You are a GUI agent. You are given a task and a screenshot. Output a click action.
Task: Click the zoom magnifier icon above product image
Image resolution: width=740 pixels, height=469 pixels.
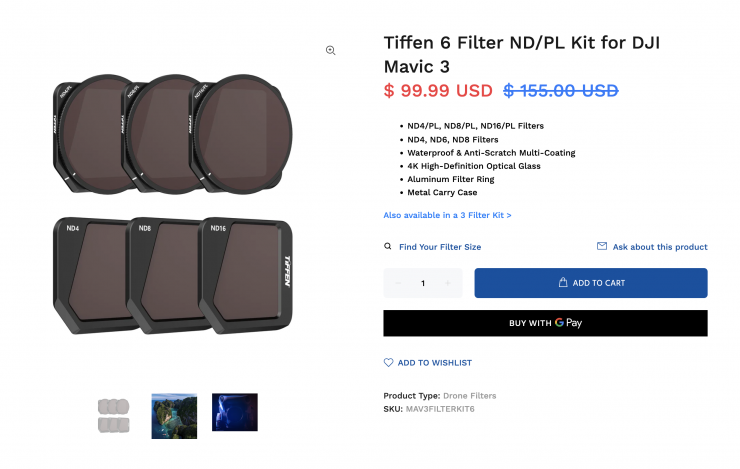330,50
